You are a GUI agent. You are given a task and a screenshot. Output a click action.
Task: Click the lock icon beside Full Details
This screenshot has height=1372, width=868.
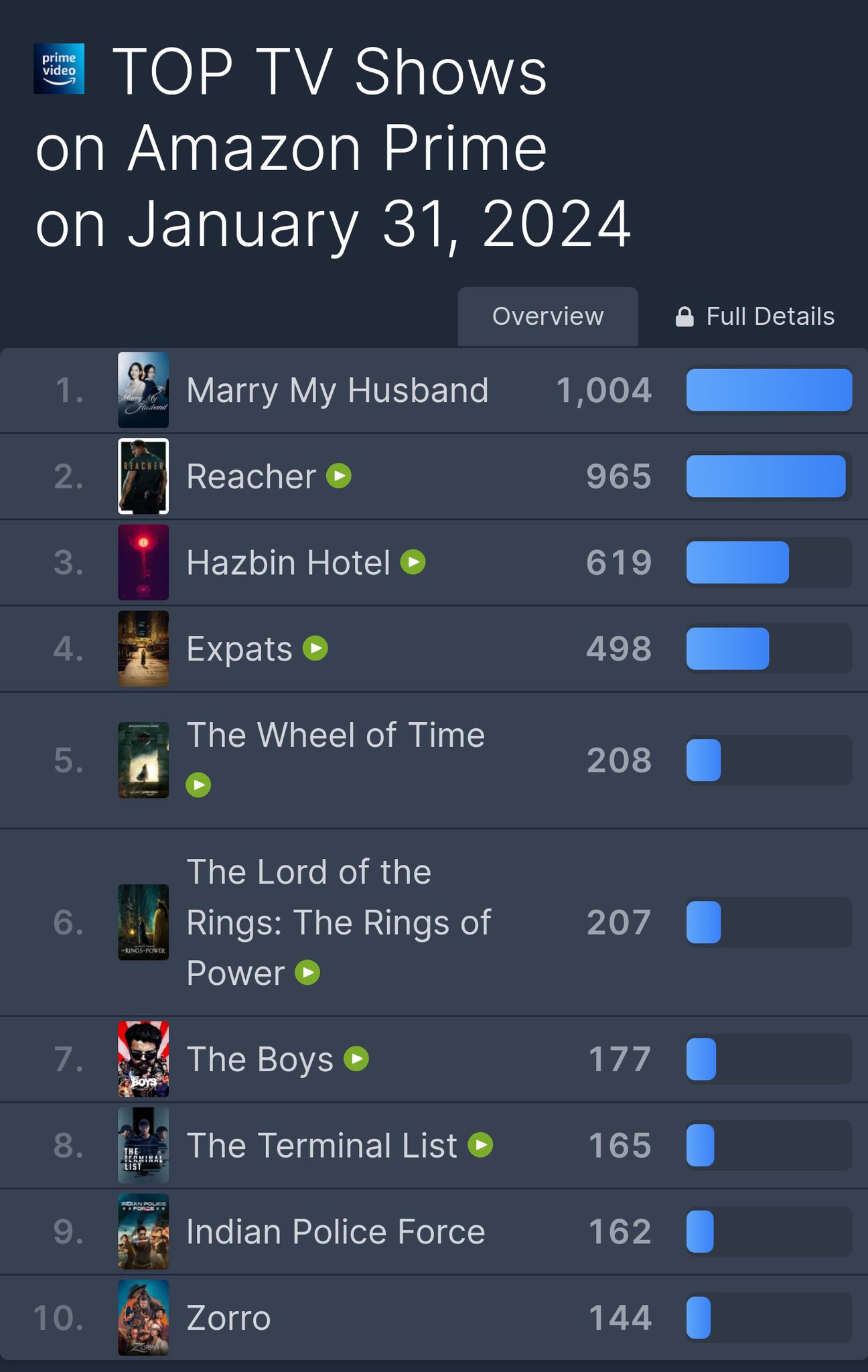[684, 317]
